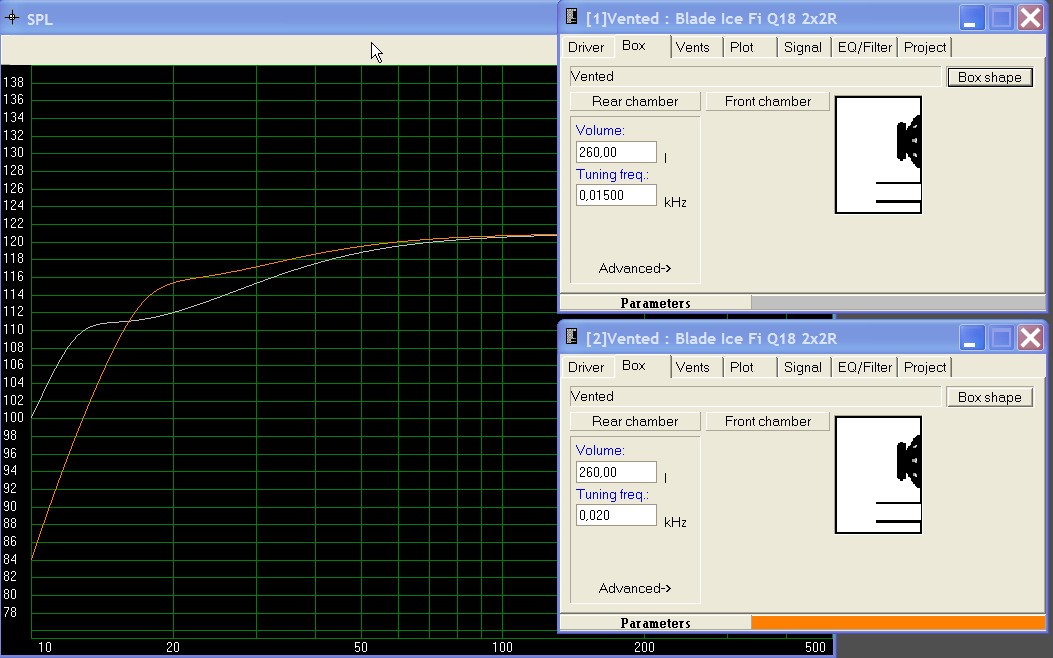Click the box diagram thumbnail in window [1]

click(878, 155)
